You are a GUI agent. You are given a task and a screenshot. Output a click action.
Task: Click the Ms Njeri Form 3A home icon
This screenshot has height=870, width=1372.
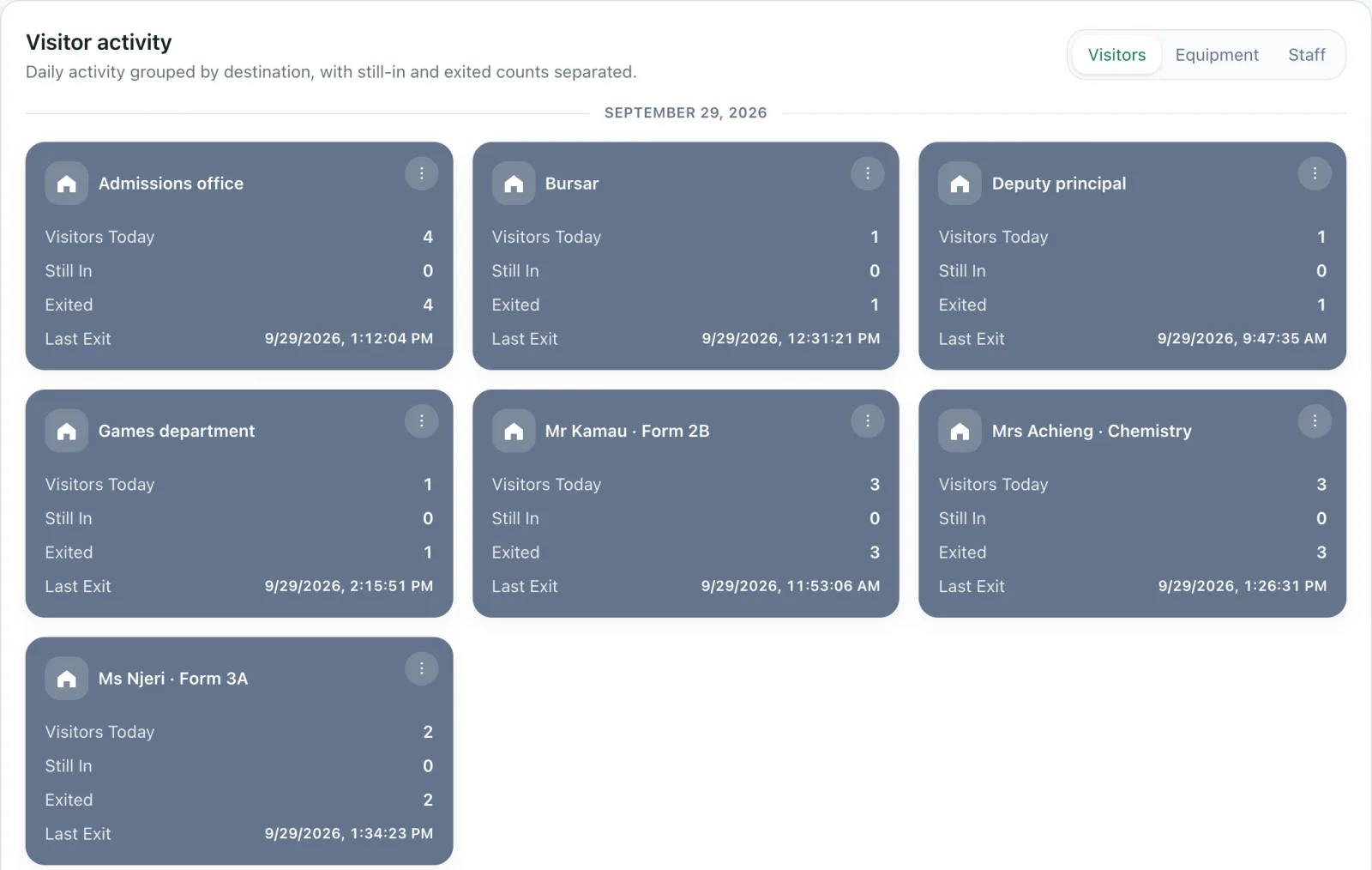pos(67,679)
